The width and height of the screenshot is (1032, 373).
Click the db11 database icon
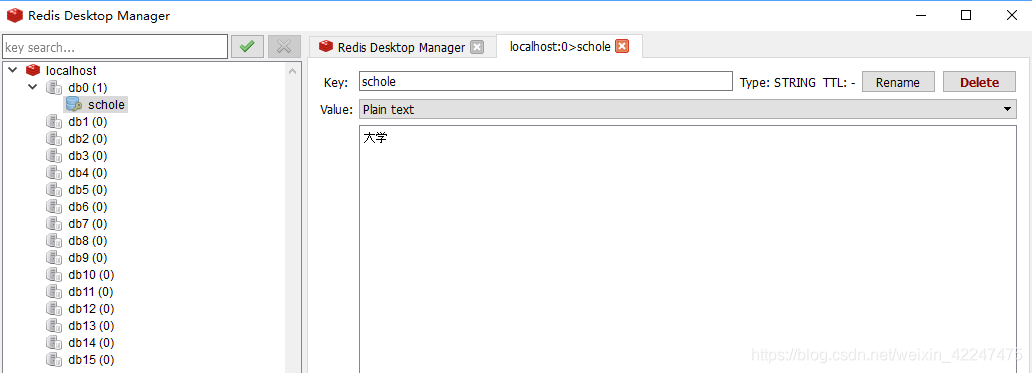[x=54, y=292]
